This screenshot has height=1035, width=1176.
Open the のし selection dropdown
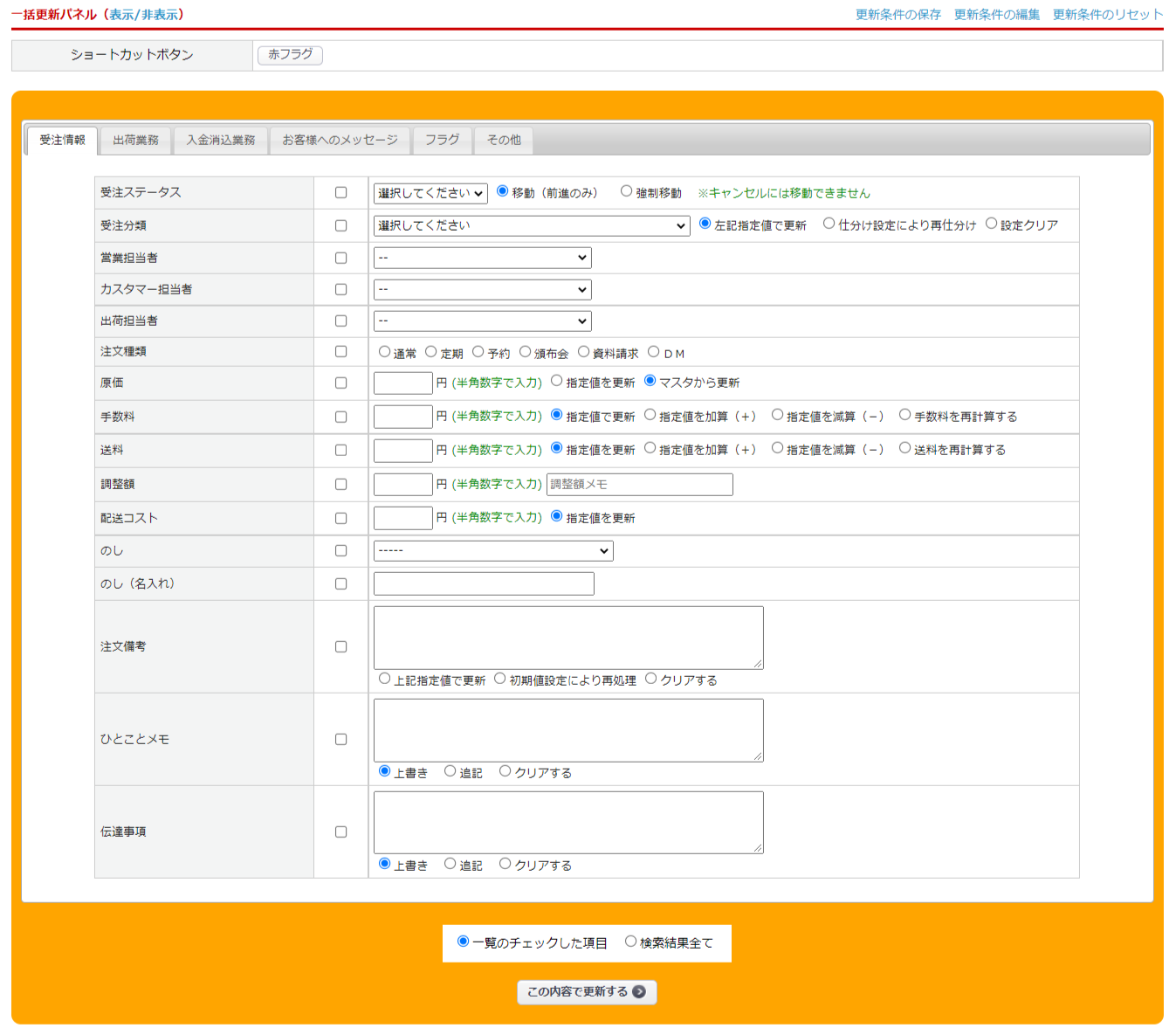pyautogui.click(x=493, y=551)
